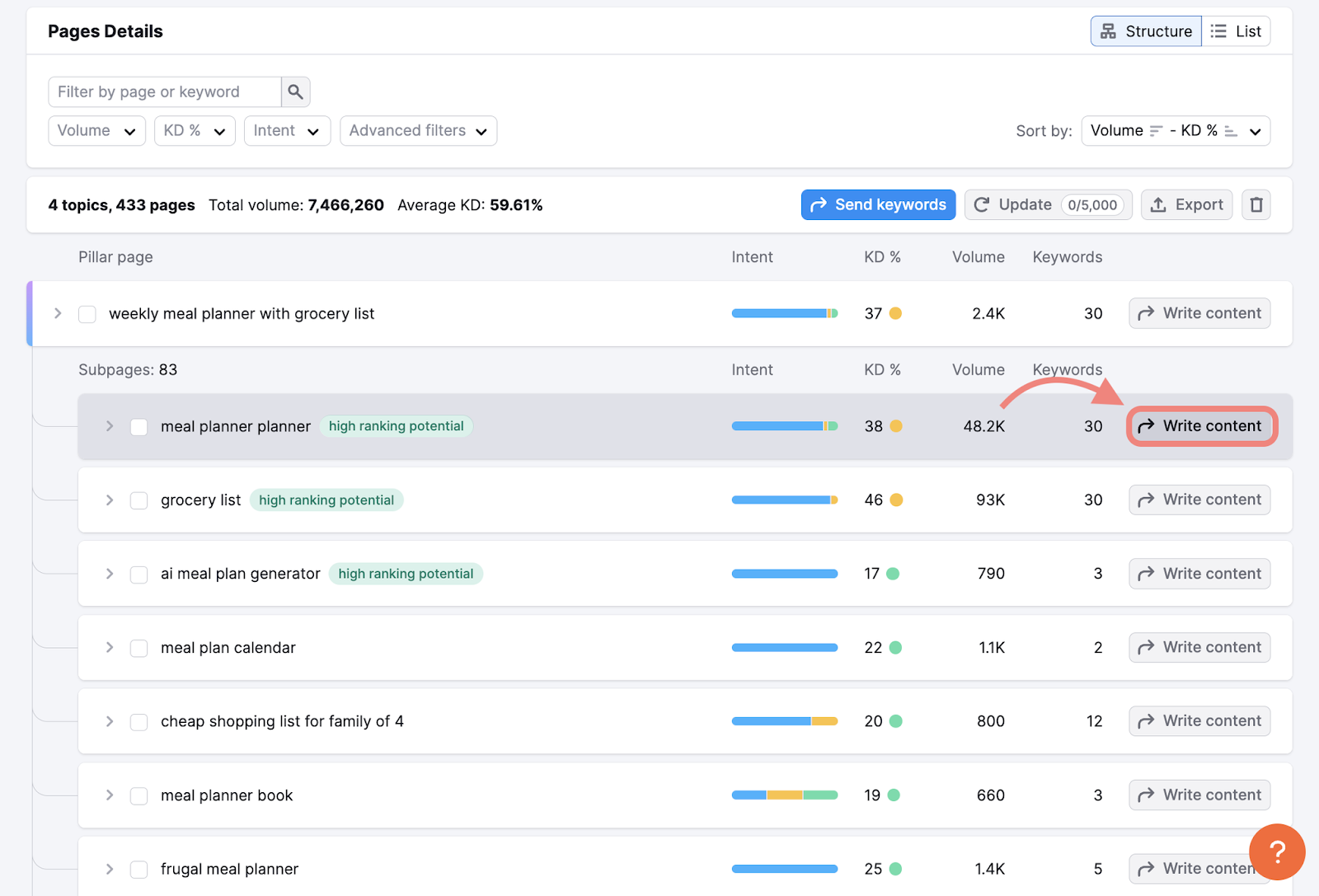Screen dimensions: 1319x896
Task: Open the orange help question mark
Action: click(x=1276, y=851)
